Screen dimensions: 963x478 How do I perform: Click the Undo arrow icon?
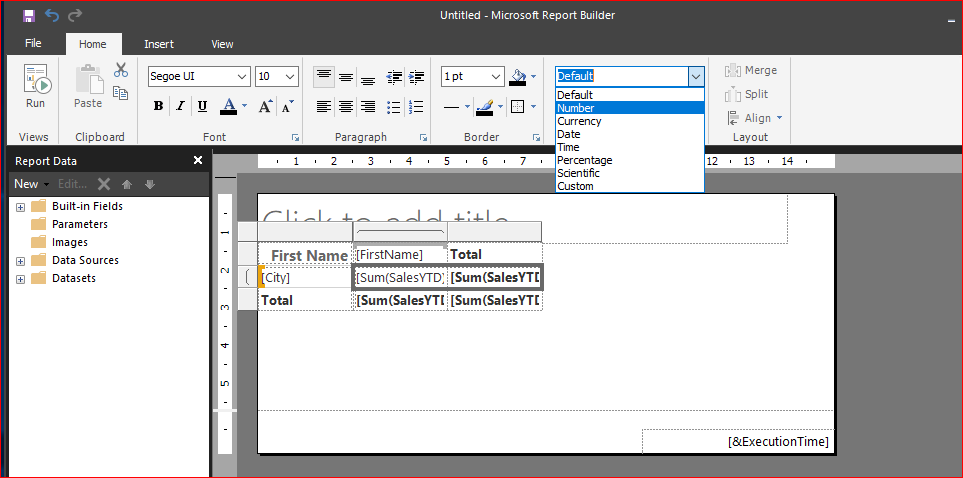[x=52, y=15]
